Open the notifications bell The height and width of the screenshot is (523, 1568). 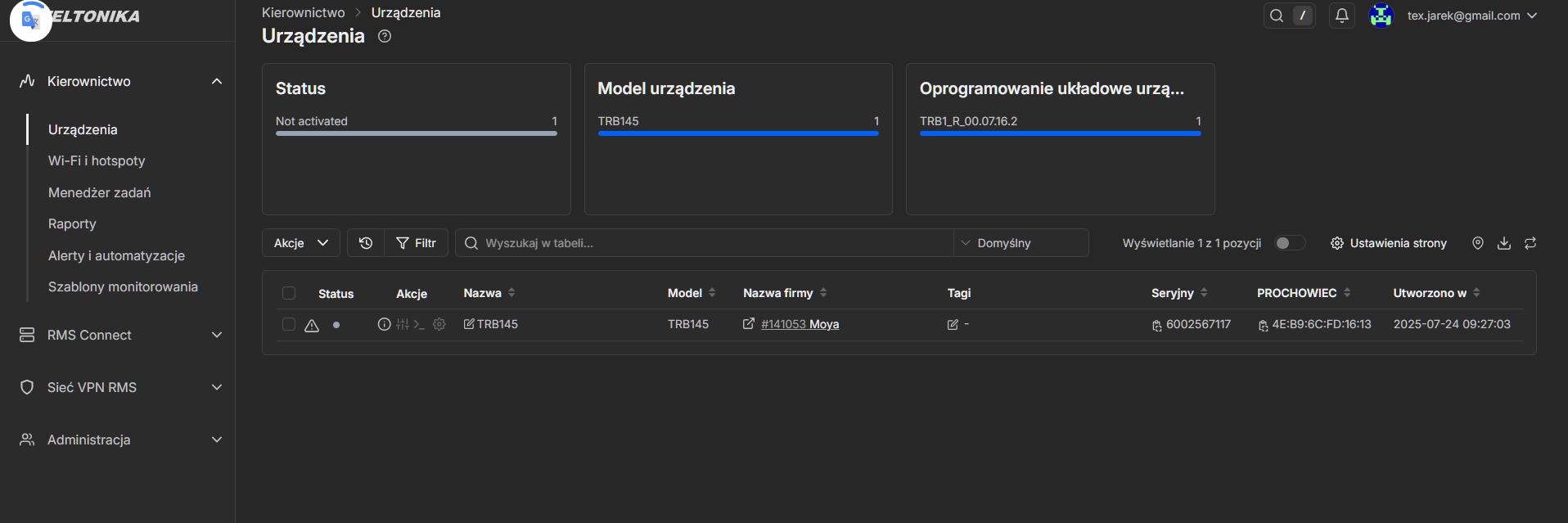(1342, 16)
